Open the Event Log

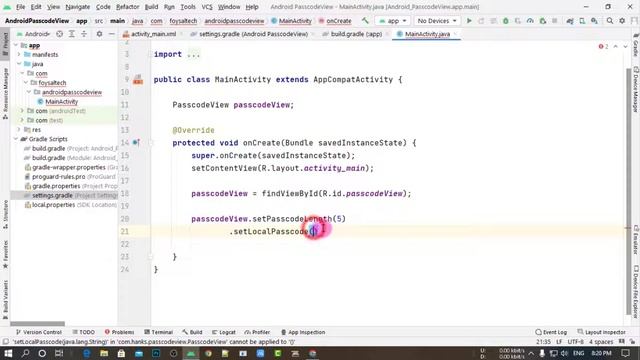click(551, 332)
